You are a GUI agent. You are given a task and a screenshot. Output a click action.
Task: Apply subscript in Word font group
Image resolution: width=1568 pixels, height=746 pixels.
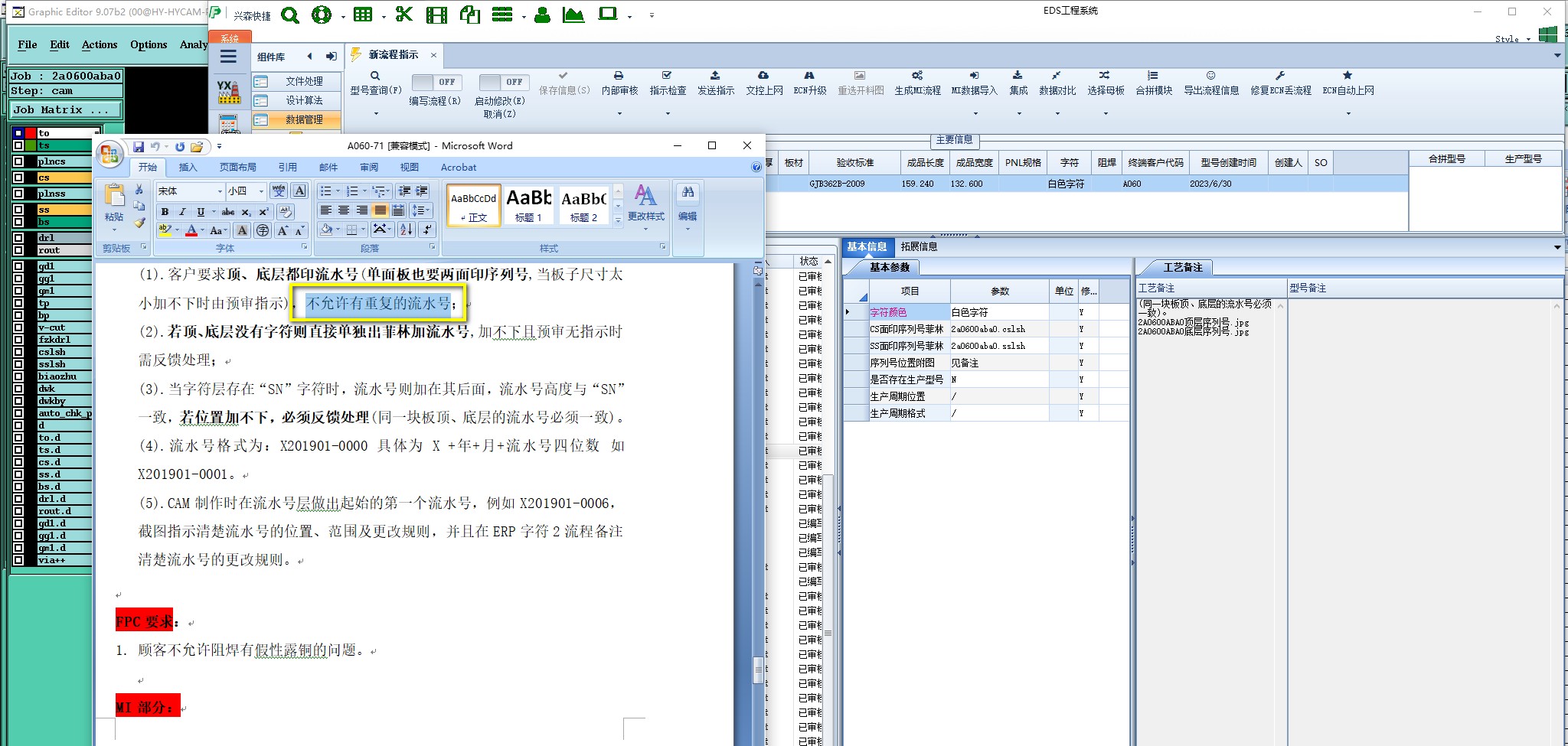point(246,212)
